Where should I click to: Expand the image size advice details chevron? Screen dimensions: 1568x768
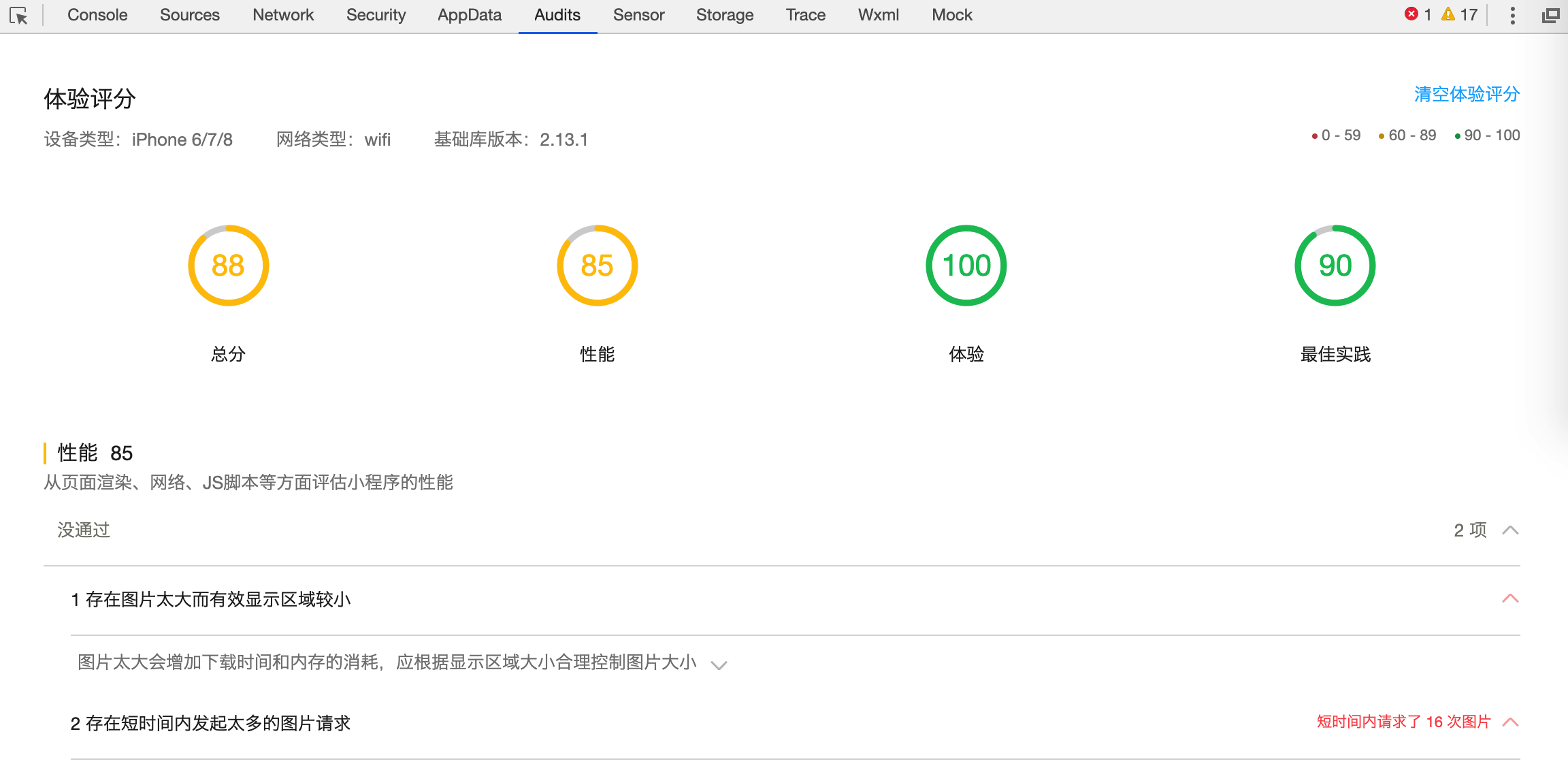719,665
